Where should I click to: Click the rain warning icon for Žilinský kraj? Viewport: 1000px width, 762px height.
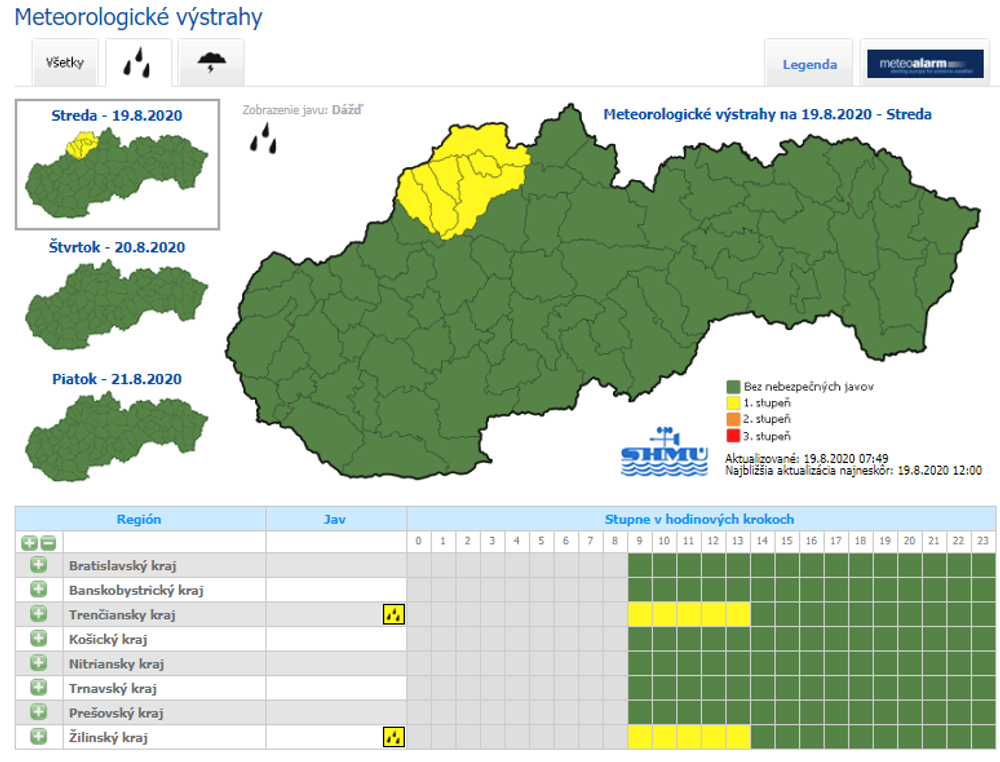[394, 737]
